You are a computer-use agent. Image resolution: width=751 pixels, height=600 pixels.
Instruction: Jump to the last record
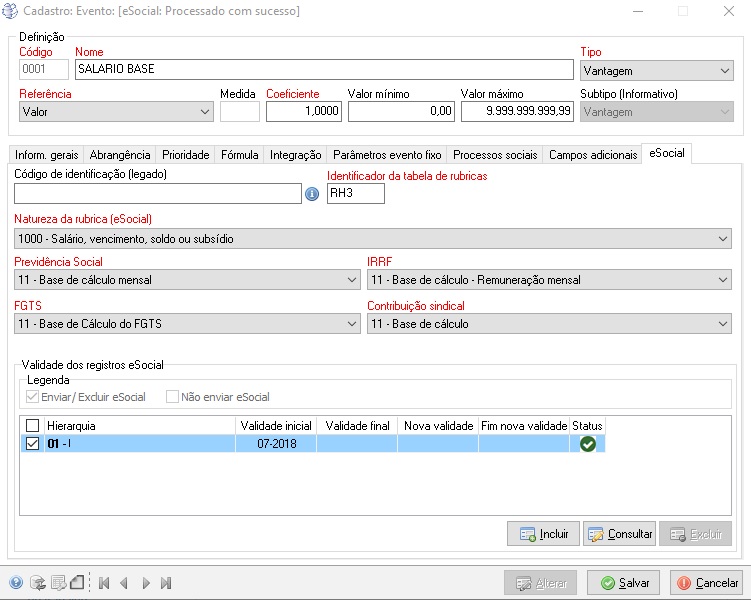click(x=166, y=583)
